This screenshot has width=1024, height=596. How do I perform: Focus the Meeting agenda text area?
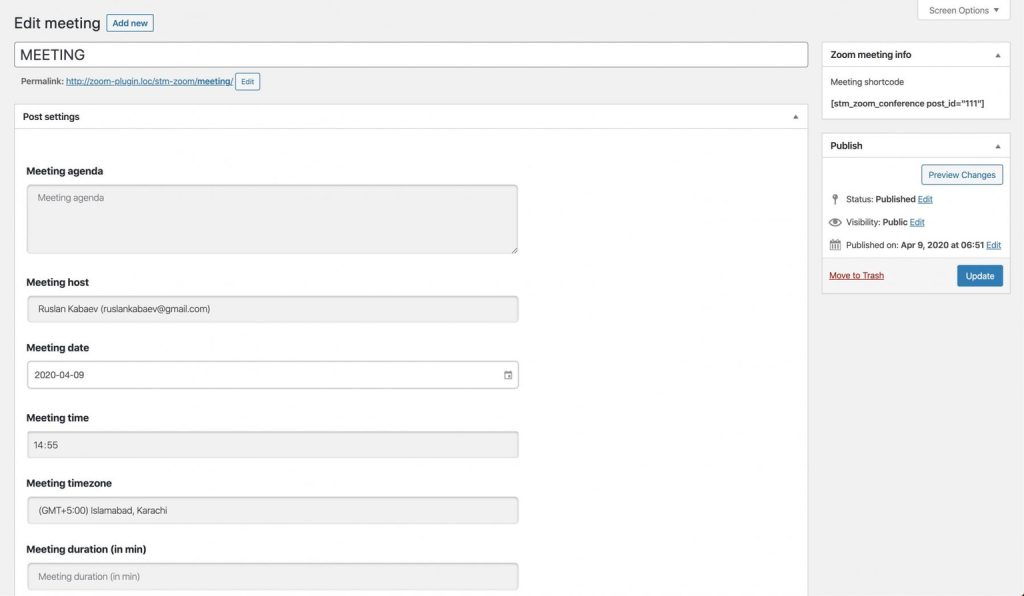pos(272,219)
